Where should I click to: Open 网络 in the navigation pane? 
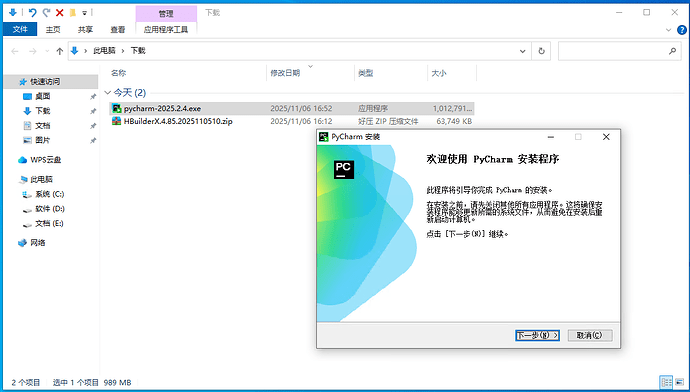[x=37, y=242]
